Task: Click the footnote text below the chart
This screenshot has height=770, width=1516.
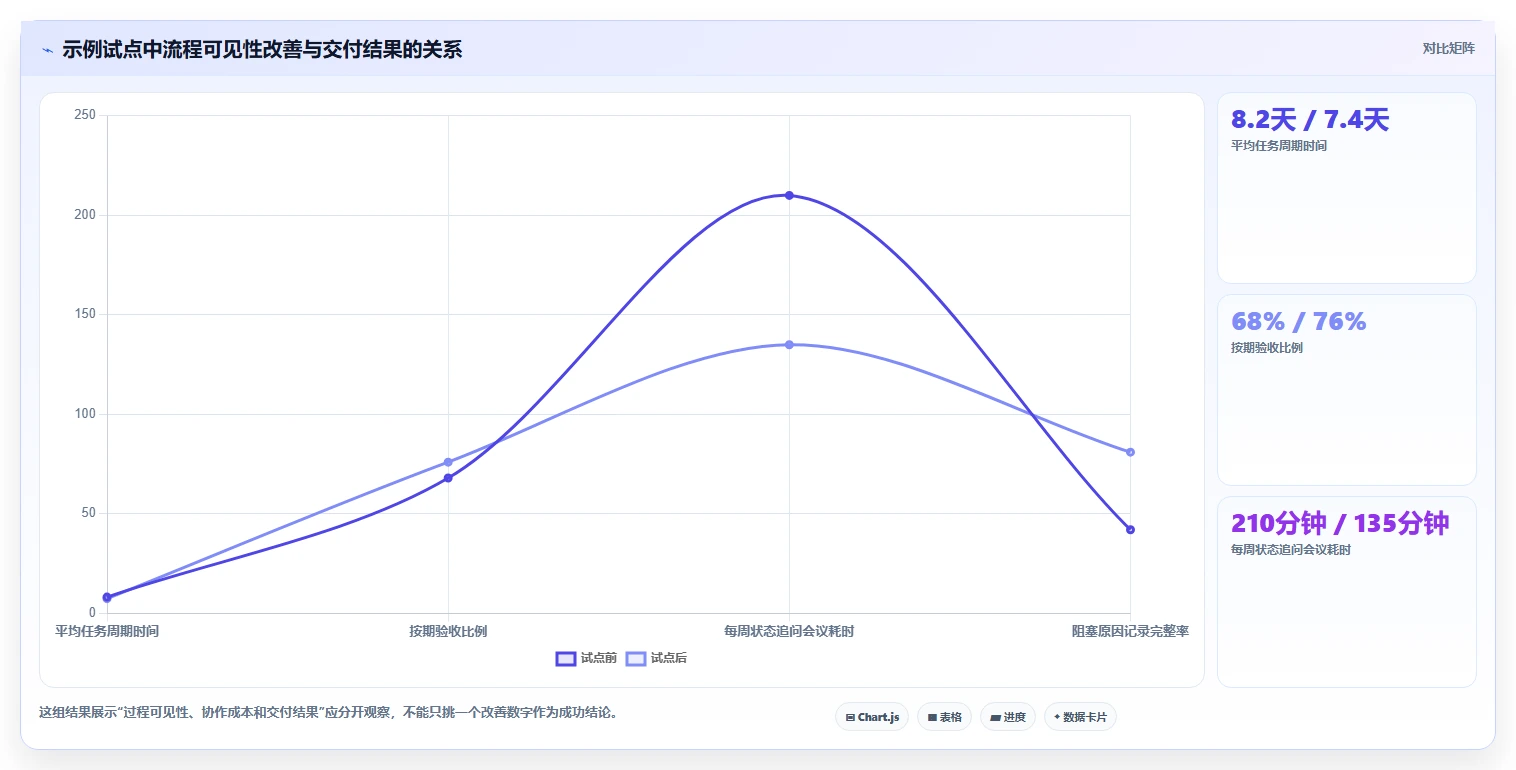Action: (328, 713)
